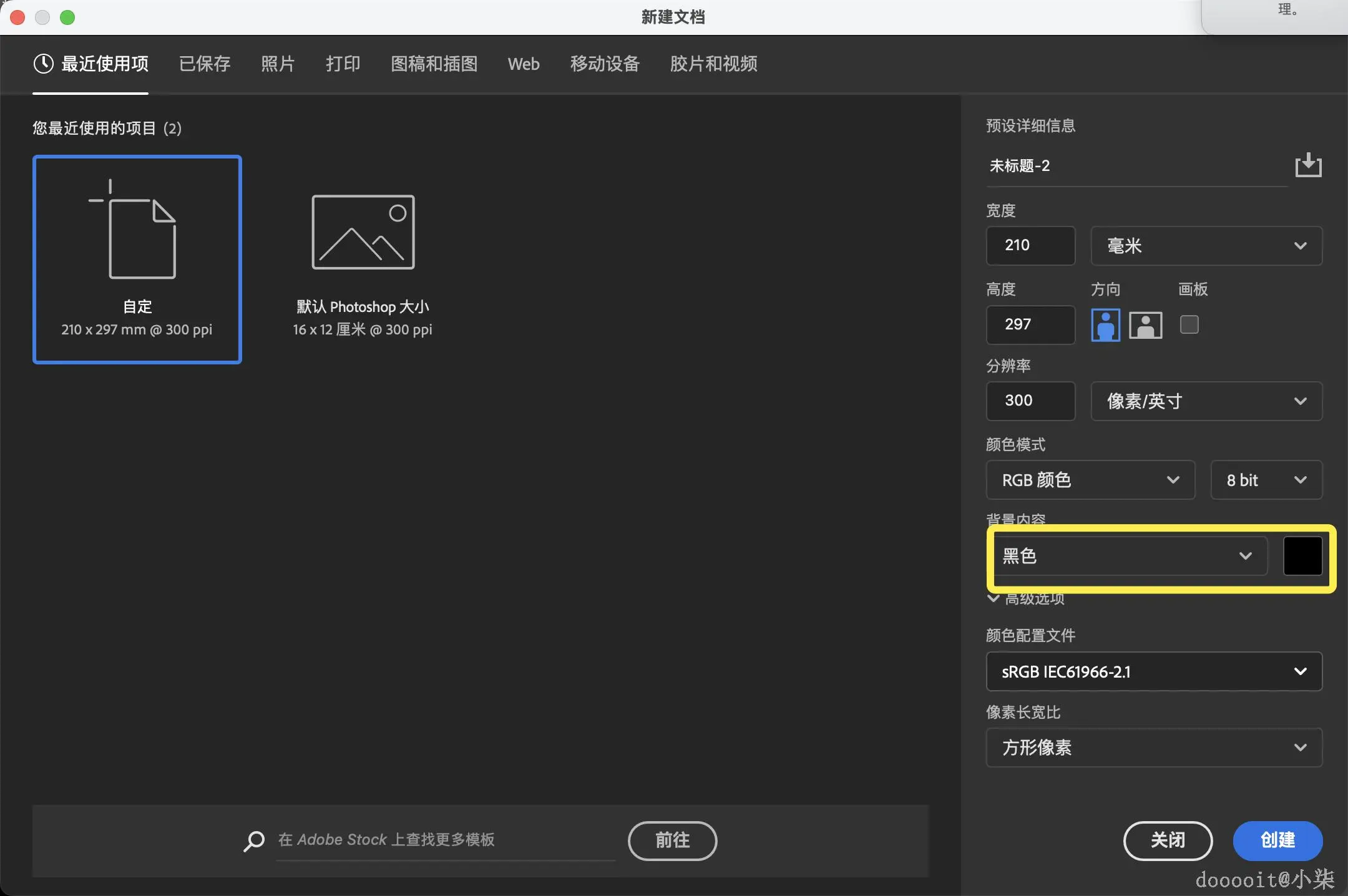Click the magnifier icon in the Adobe Stock search bar

253,840
